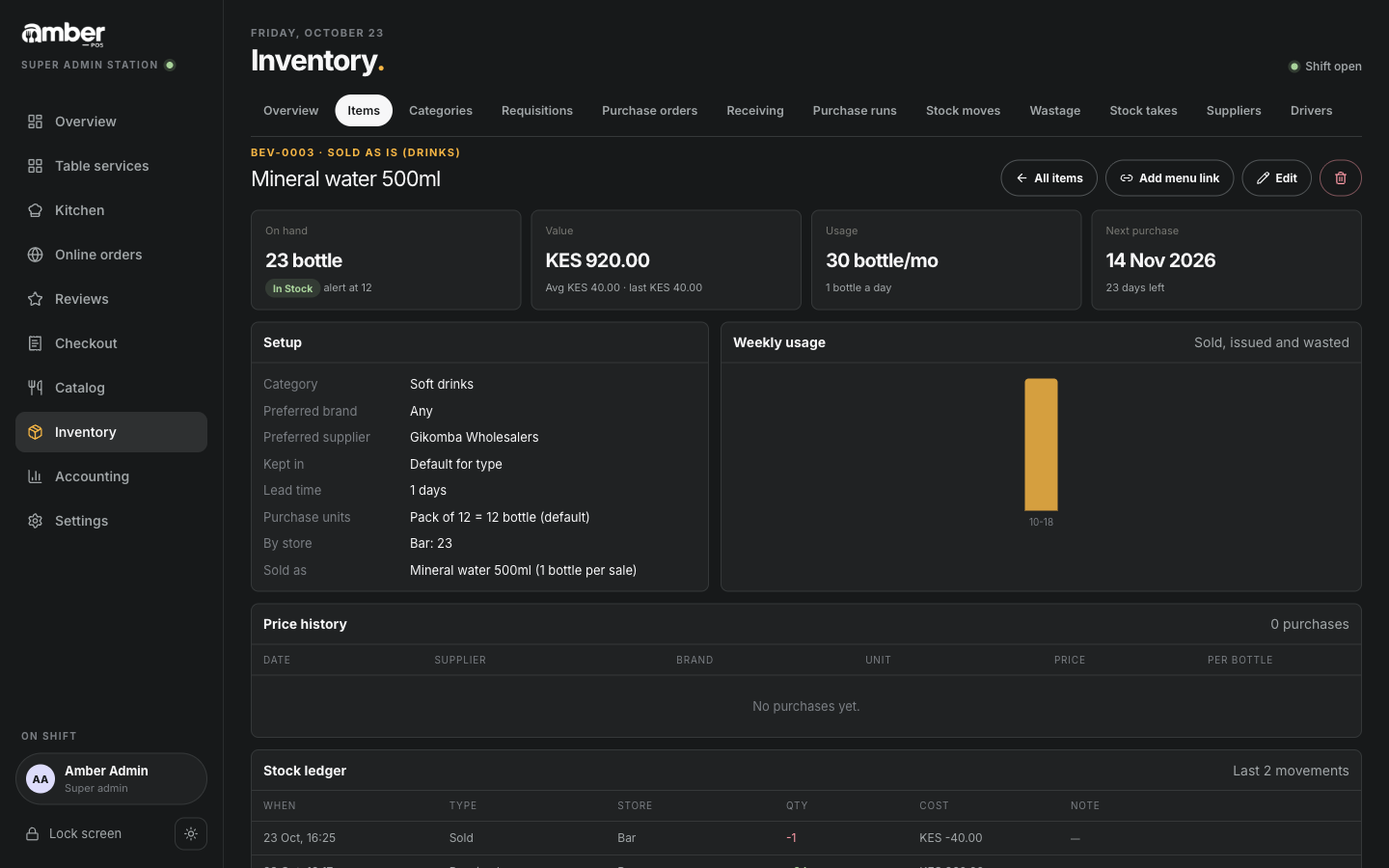
Task: Click Lock screen
Action: click(x=85, y=834)
